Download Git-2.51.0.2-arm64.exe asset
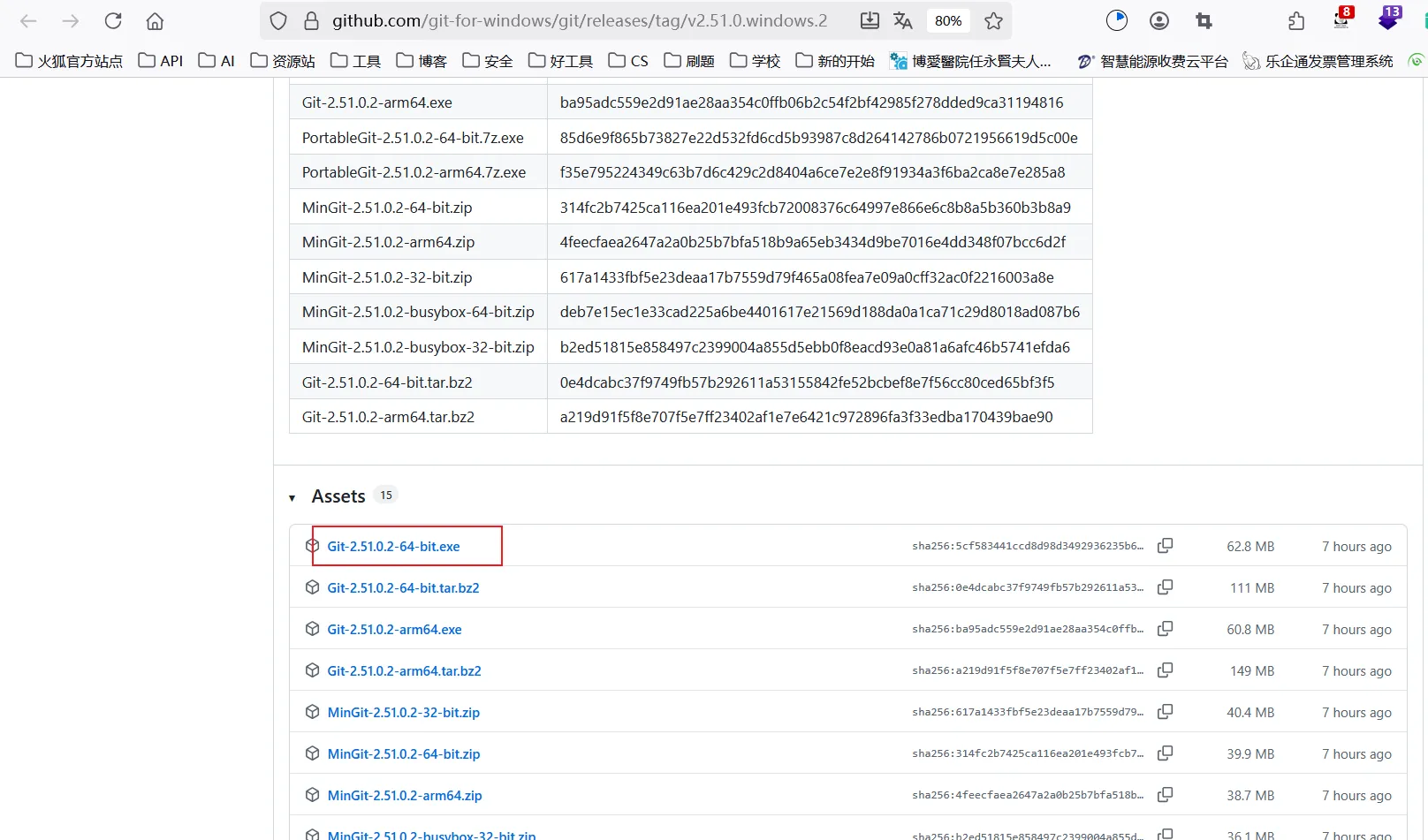 [x=394, y=630]
